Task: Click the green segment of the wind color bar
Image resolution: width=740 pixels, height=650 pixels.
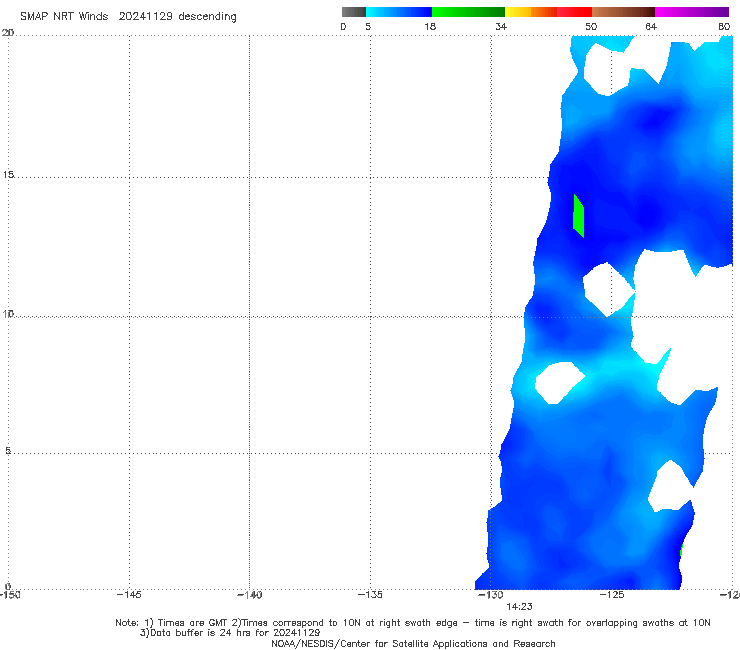Action: pos(468,12)
